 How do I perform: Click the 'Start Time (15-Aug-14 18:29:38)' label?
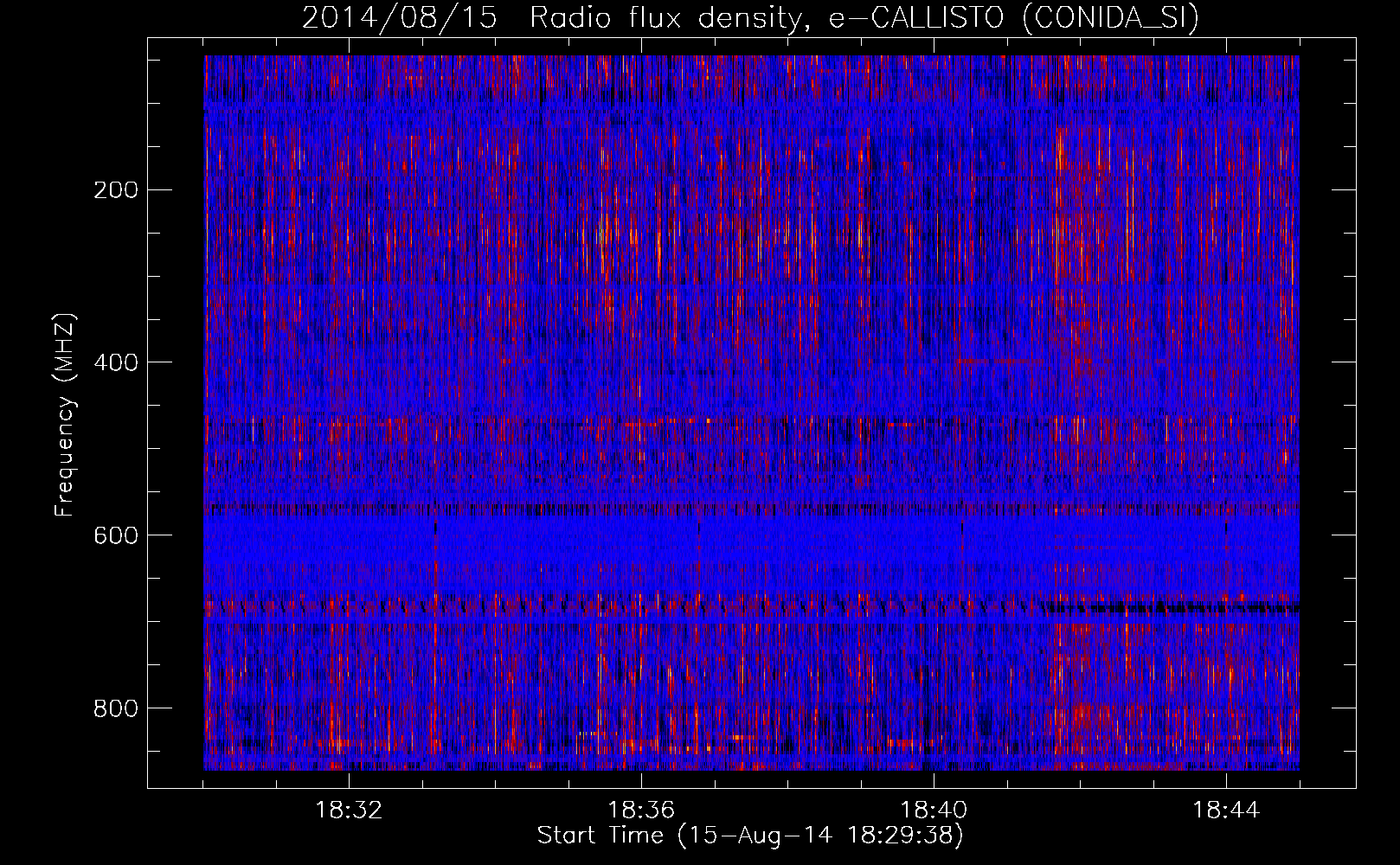click(750, 836)
